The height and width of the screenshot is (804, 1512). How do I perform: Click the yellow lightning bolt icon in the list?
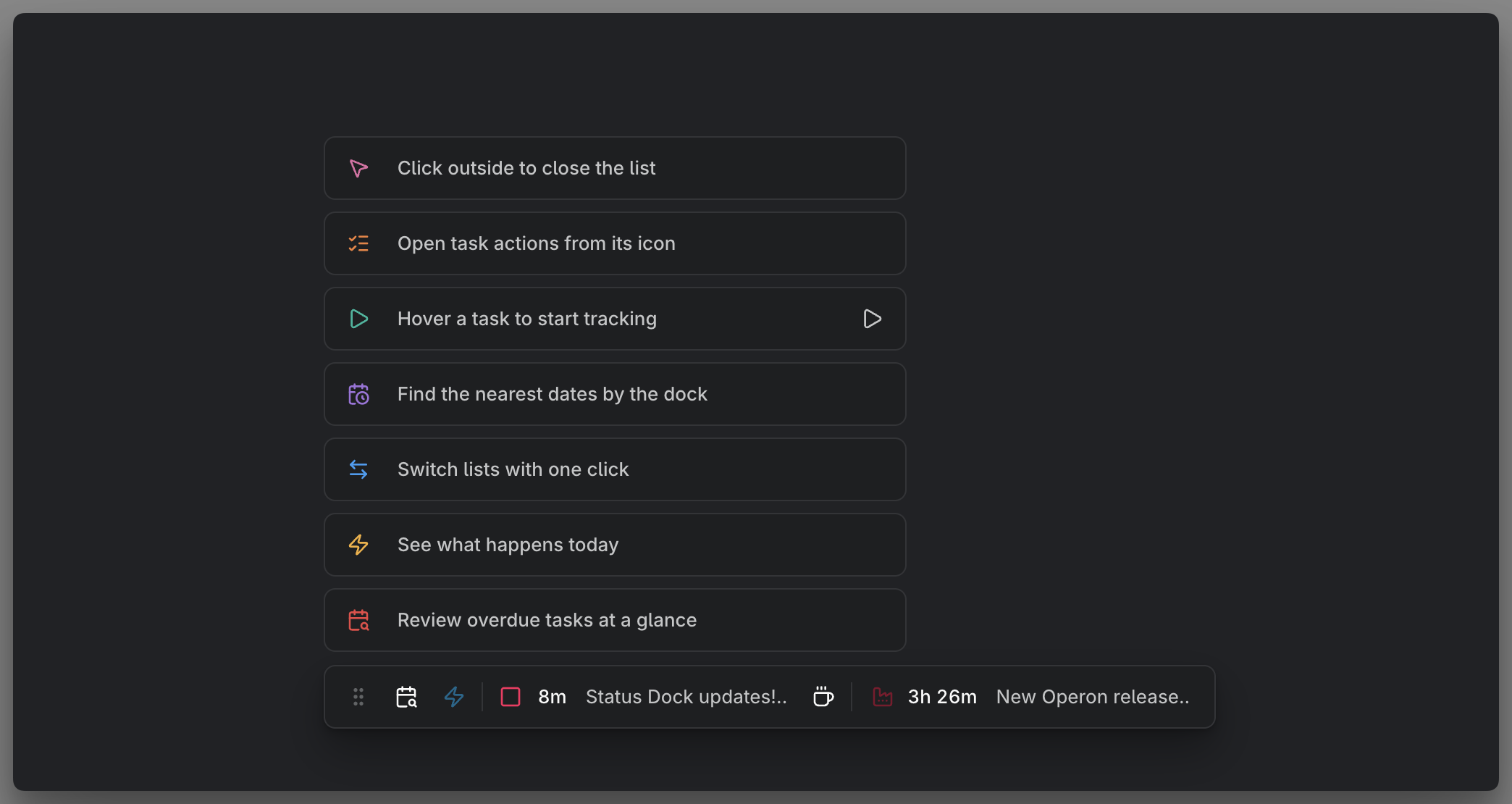coord(358,545)
